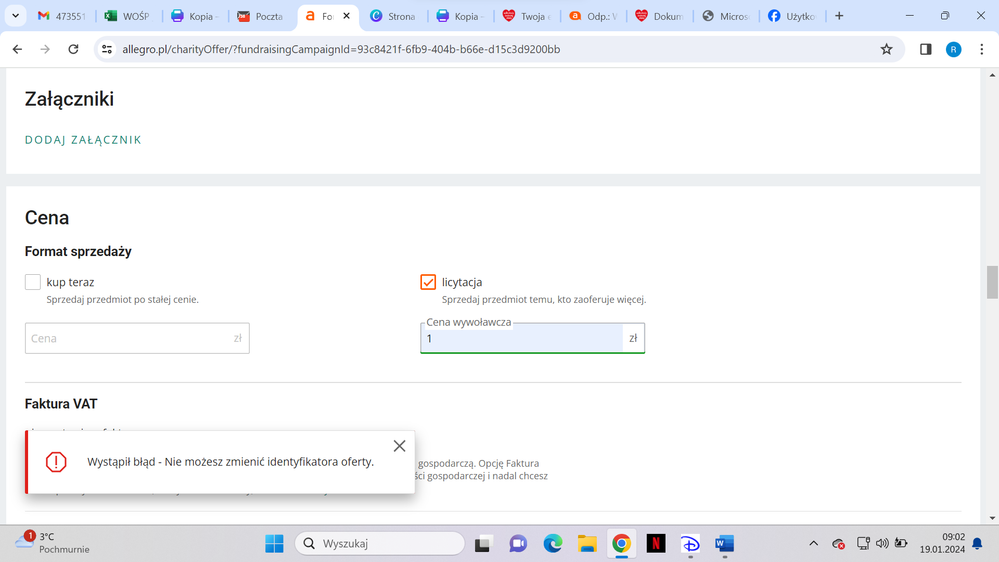
Task: Expand the tab search dropdown
Action: [x=15, y=16]
